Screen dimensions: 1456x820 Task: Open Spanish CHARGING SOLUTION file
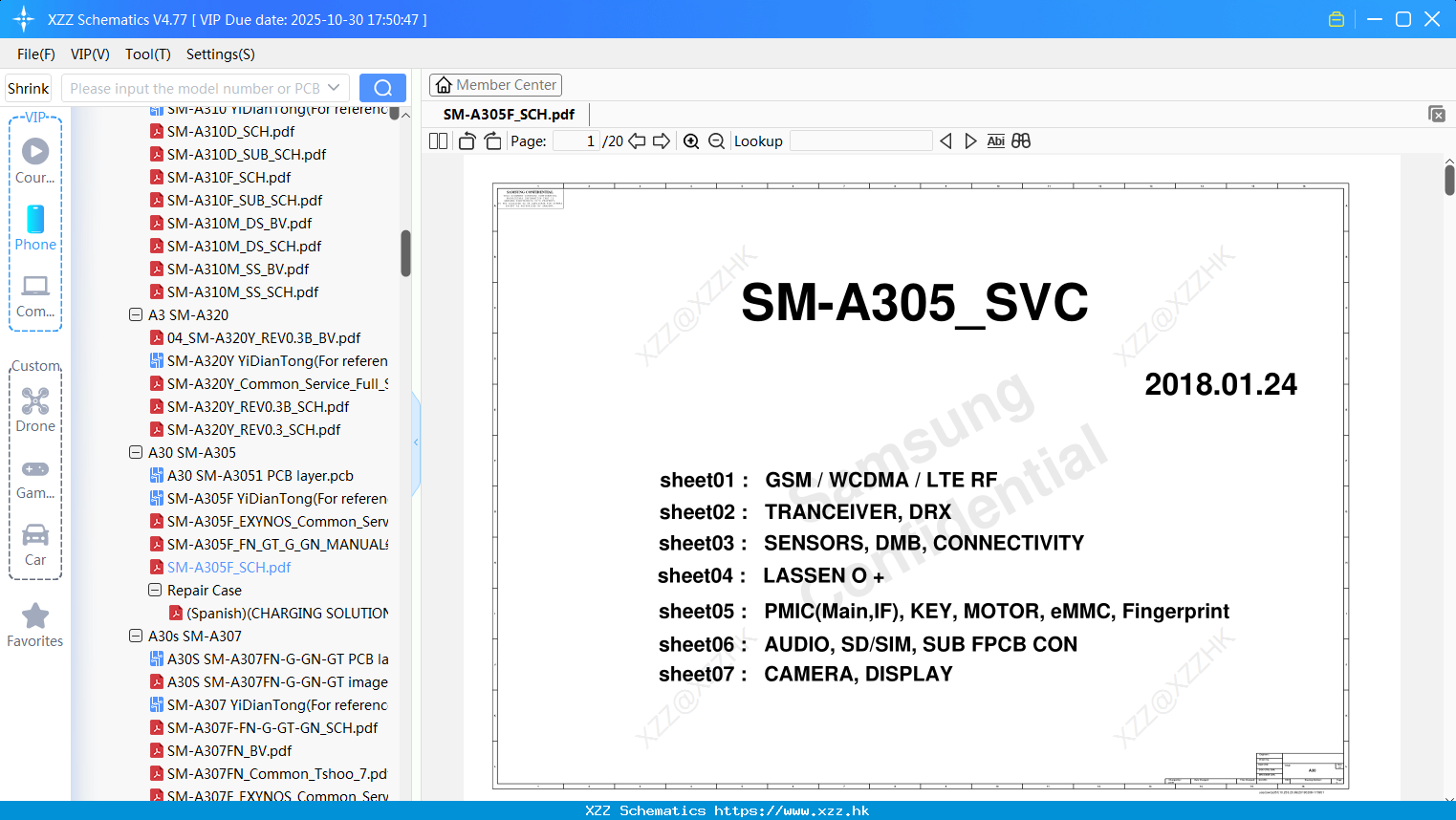point(287,613)
